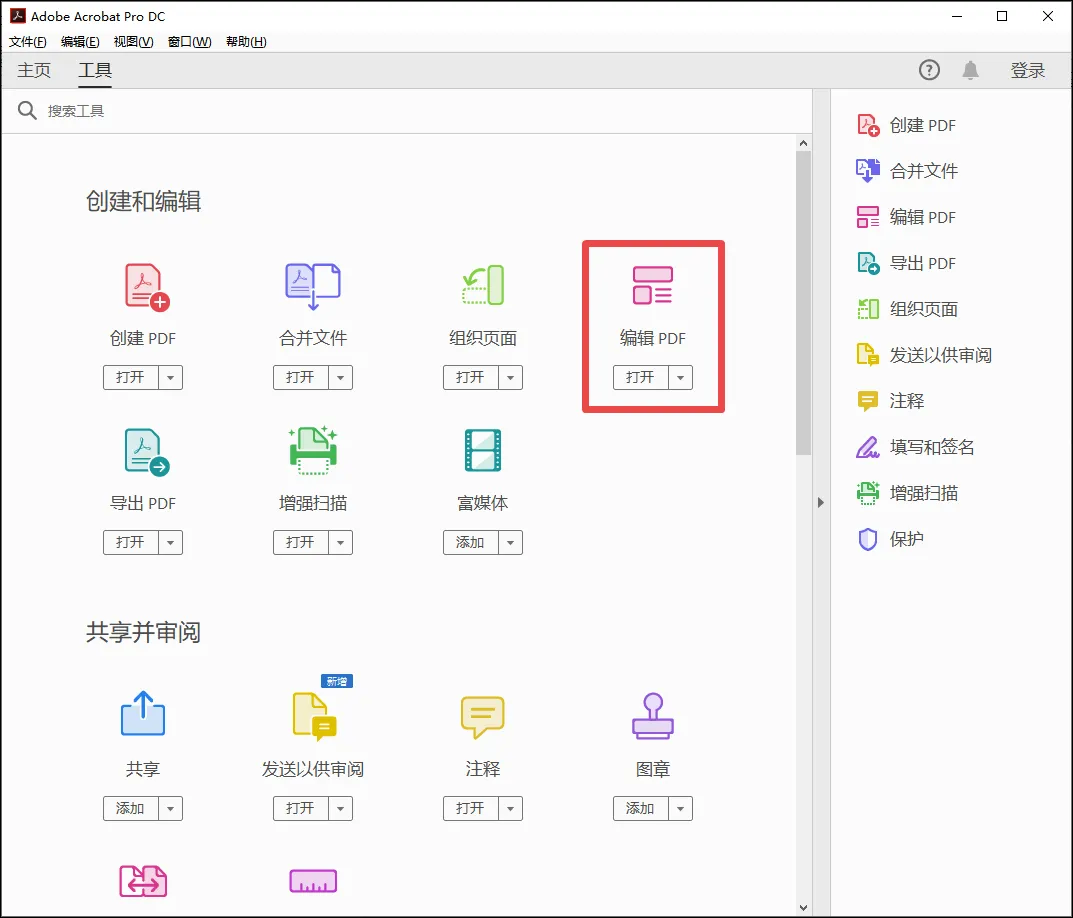Screen dimensions: 1073x918
Task: Open the 编辑(E) menu
Action: (80, 42)
